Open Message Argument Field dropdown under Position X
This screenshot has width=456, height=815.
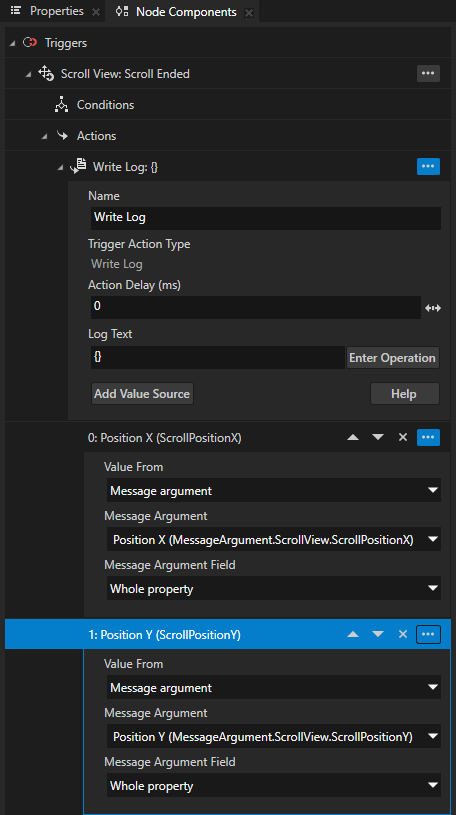click(273, 589)
